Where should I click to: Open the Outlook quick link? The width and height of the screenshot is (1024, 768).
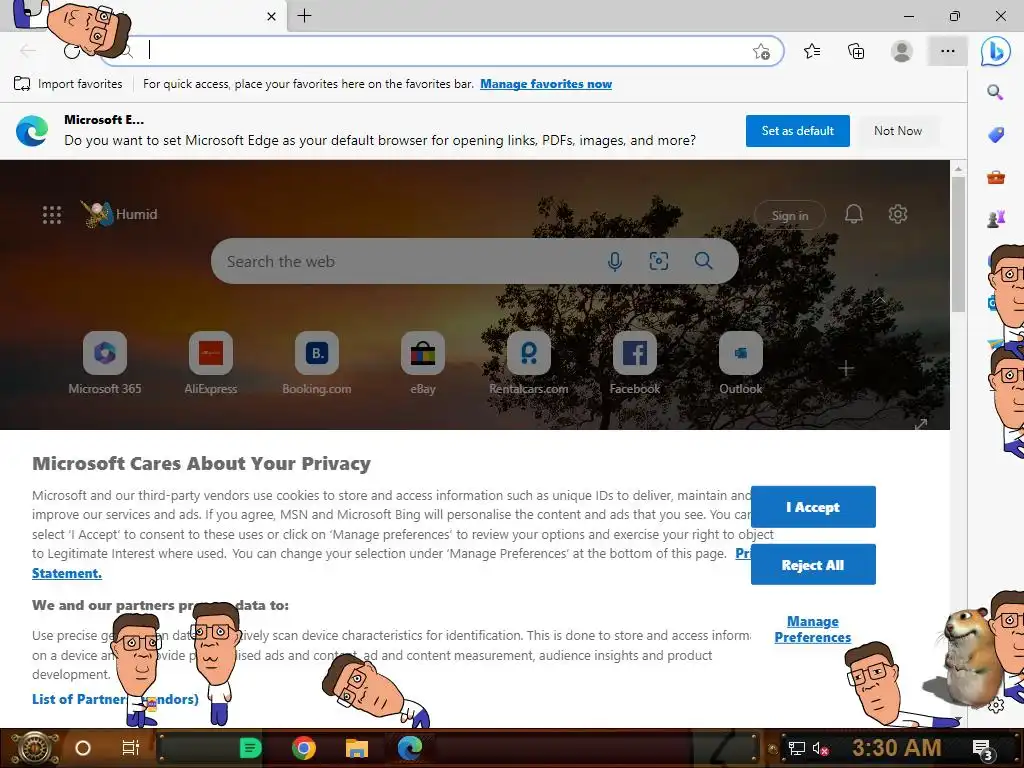741,363
